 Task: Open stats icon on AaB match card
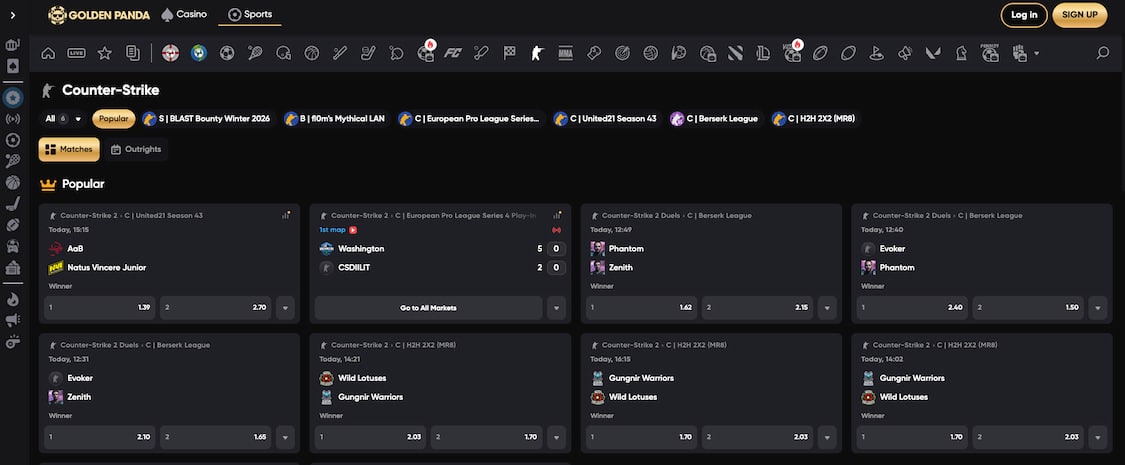286,215
